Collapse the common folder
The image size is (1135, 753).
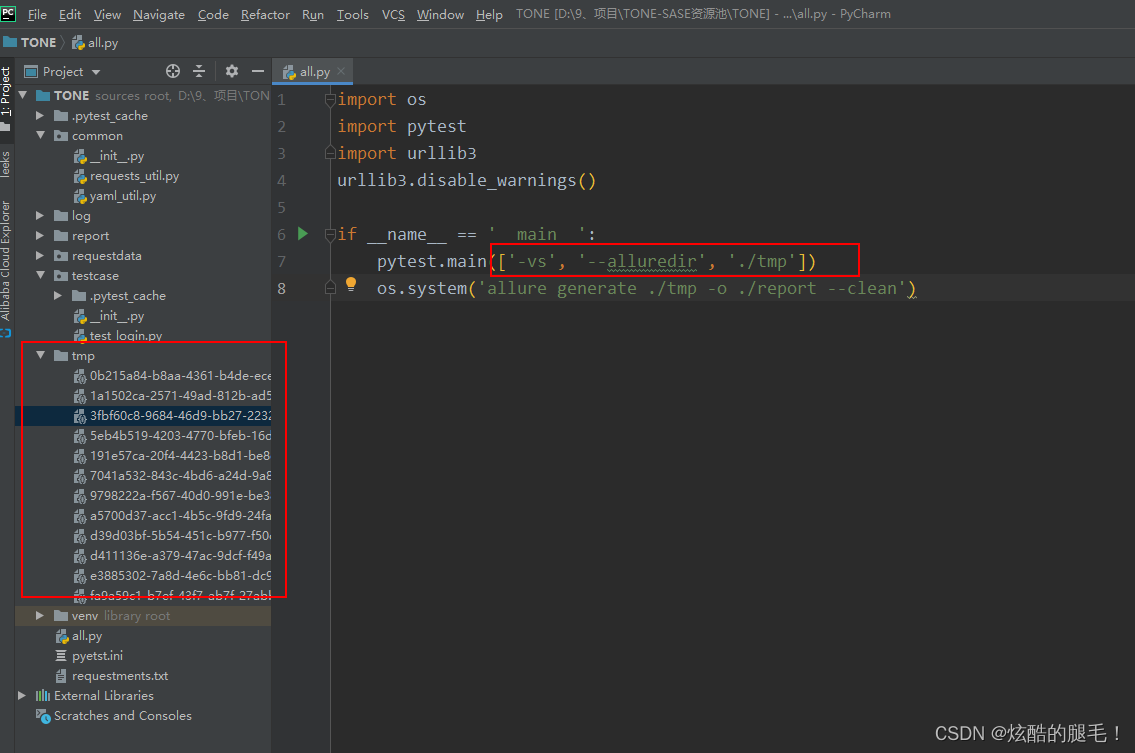(x=41, y=135)
